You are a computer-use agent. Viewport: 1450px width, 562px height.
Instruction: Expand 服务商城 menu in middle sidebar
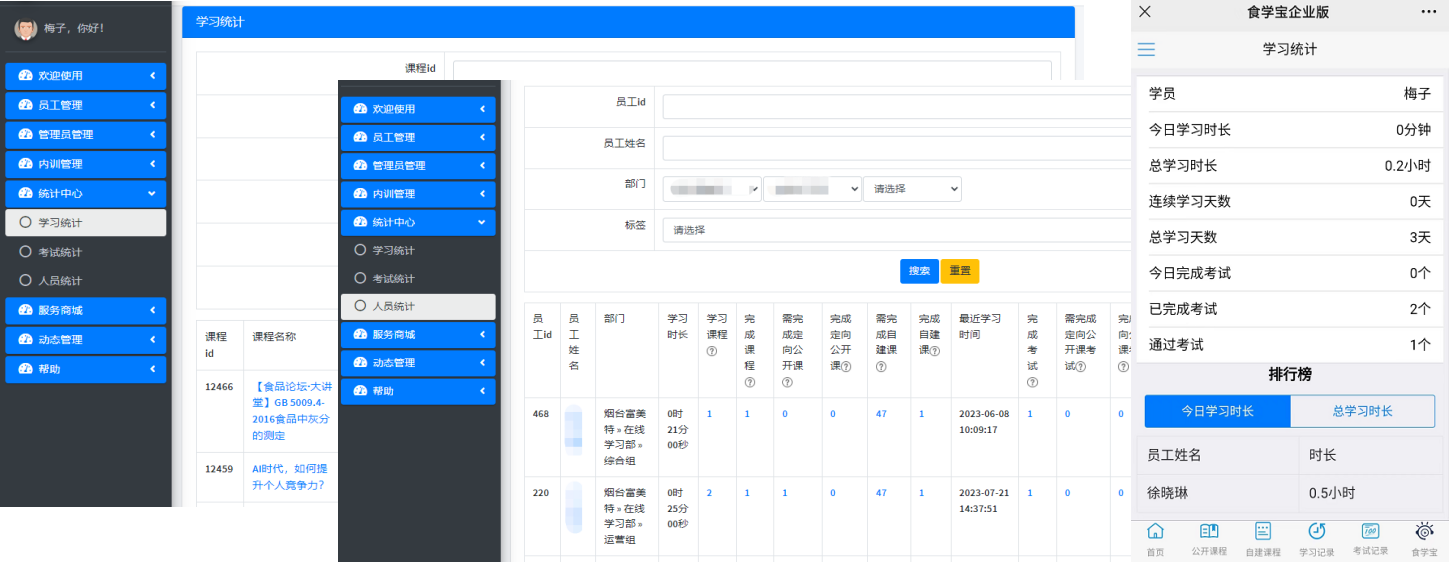coord(418,335)
